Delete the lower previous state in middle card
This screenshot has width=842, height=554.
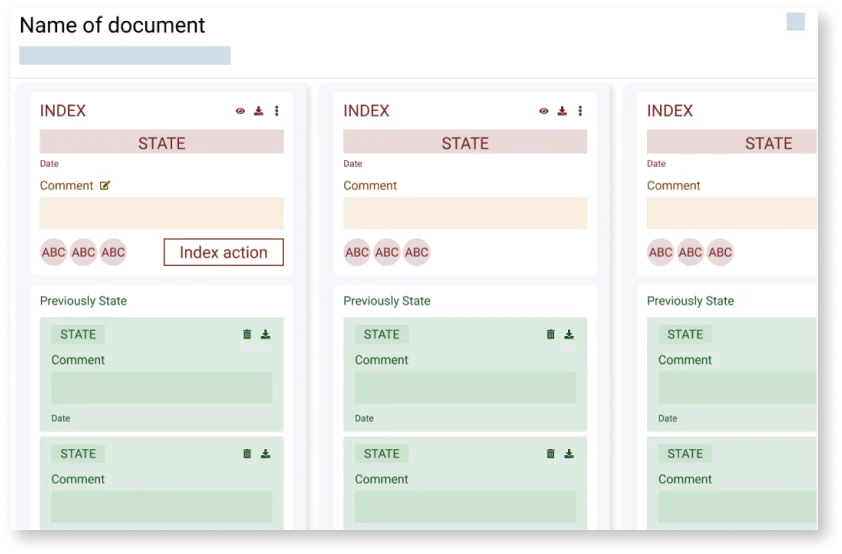click(550, 454)
